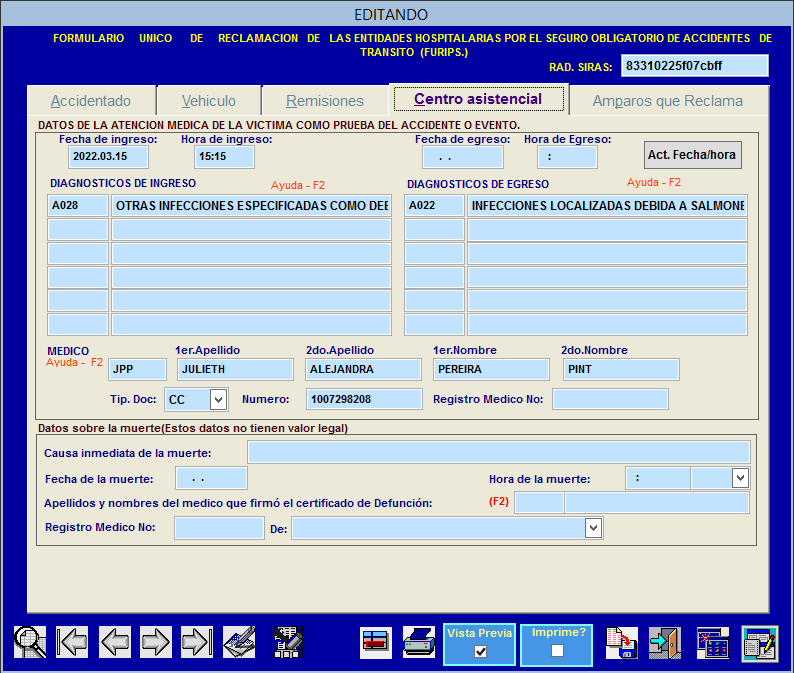The width and height of the screenshot is (794, 673).
Task: Go to the previous record arrow
Action: [x=114, y=642]
